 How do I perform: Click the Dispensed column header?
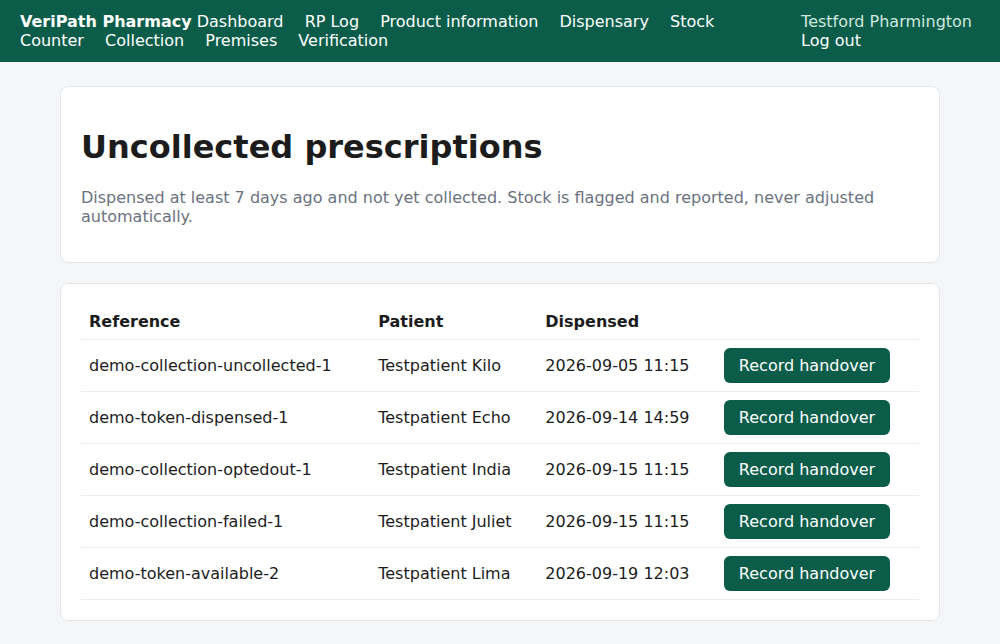592,321
